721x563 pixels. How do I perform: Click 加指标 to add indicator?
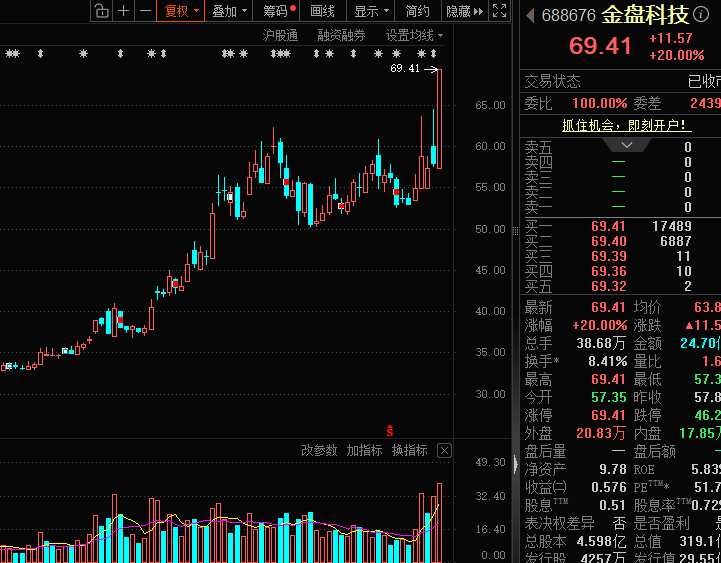coord(364,450)
